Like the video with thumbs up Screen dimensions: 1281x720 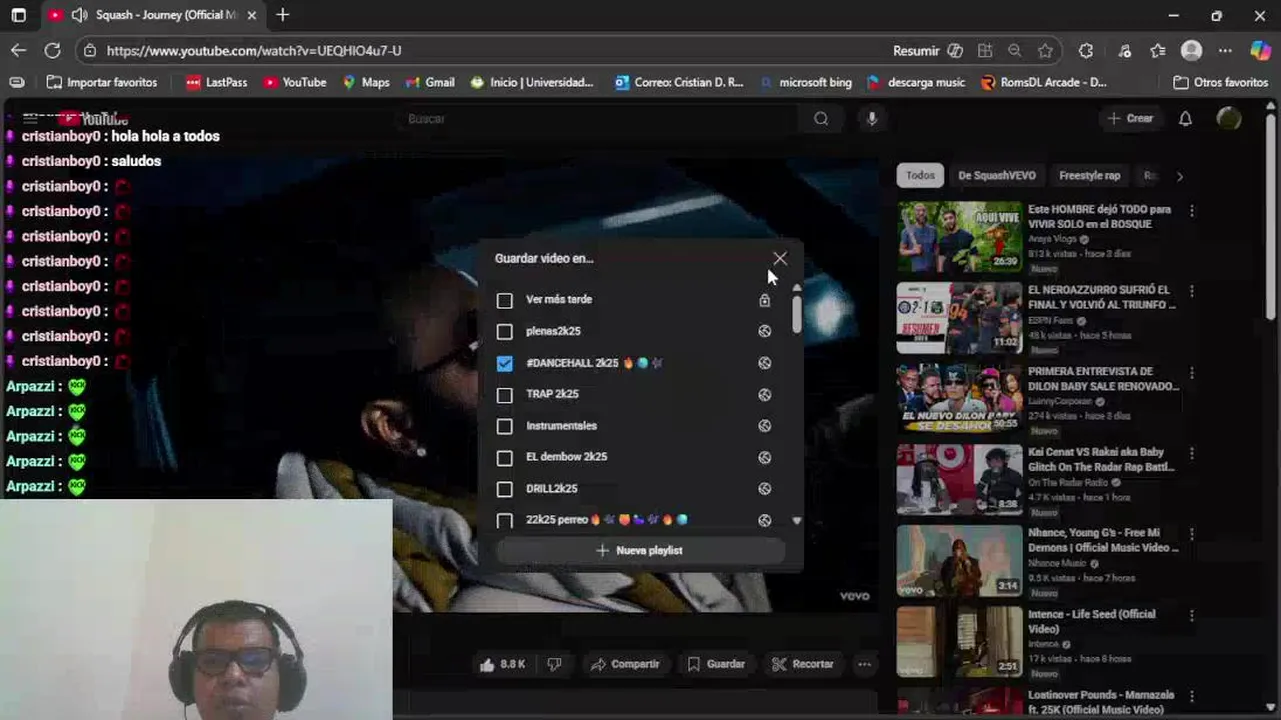(x=503, y=664)
